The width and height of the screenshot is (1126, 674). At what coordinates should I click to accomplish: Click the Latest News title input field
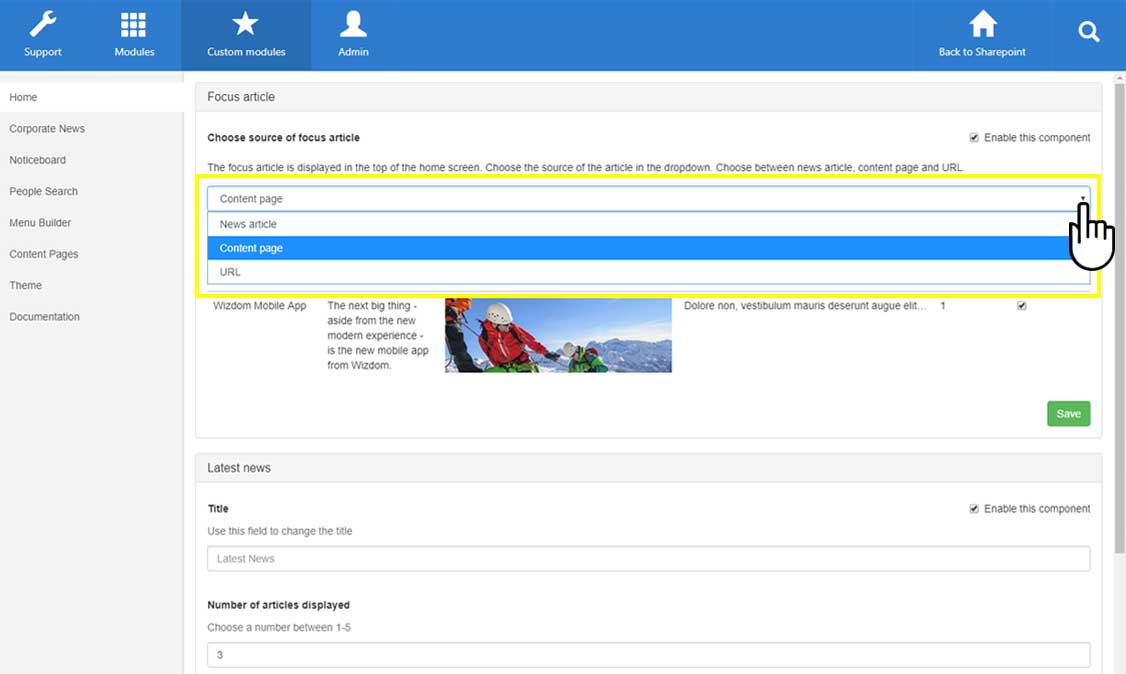(647, 559)
